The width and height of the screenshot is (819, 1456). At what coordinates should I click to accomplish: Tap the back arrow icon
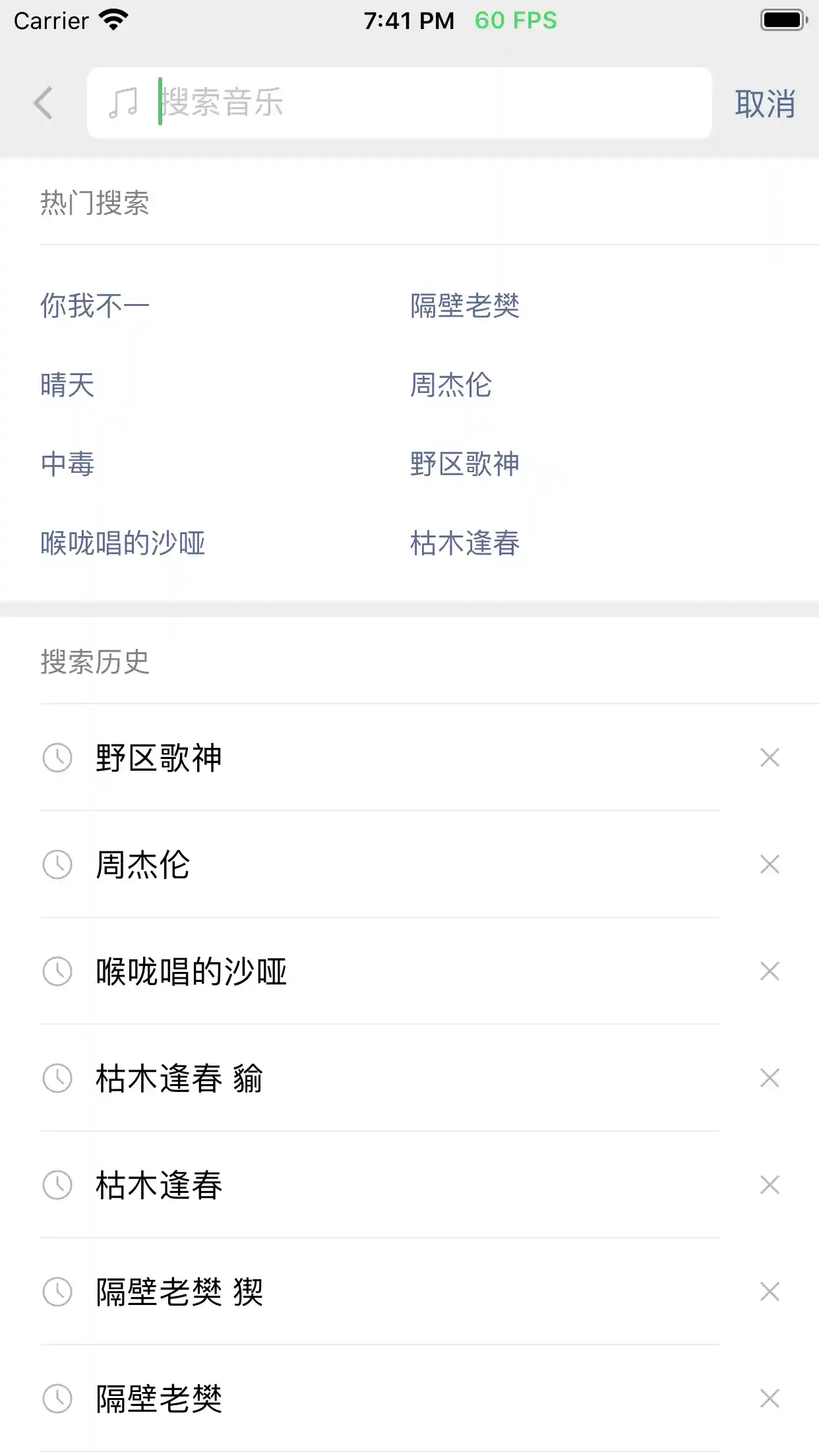click(44, 103)
